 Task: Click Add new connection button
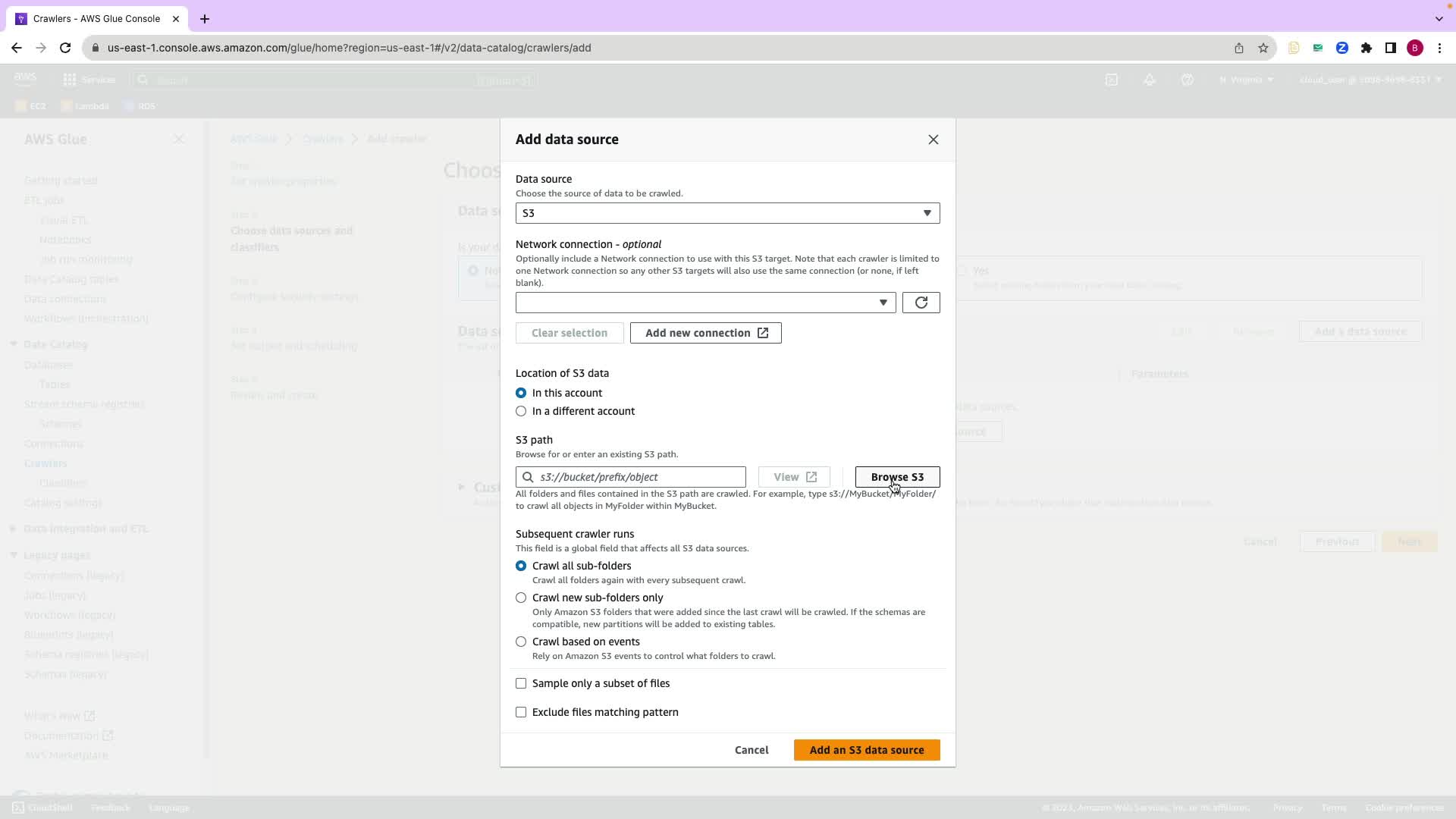(705, 333)
